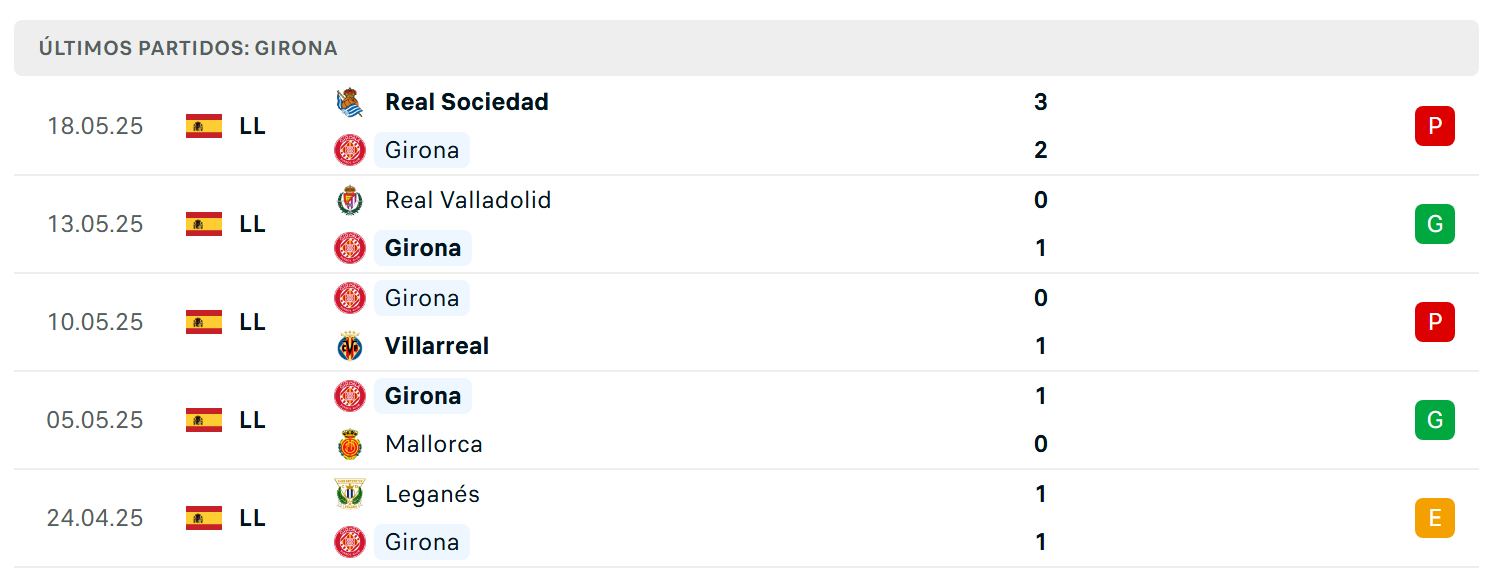Viewport: 1494px width, 585px height.
Task: Click Girona crest in Real Sociedad match
Action: 350,150
